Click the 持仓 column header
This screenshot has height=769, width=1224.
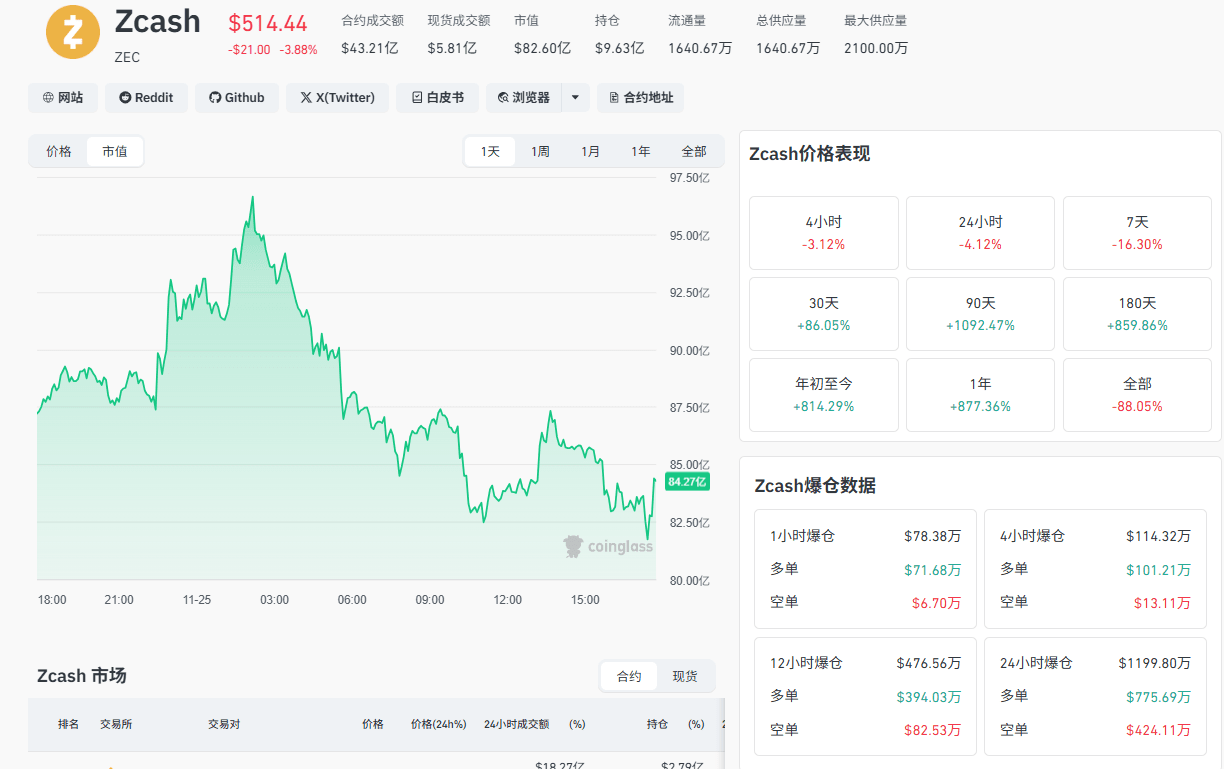click(657, 724)
